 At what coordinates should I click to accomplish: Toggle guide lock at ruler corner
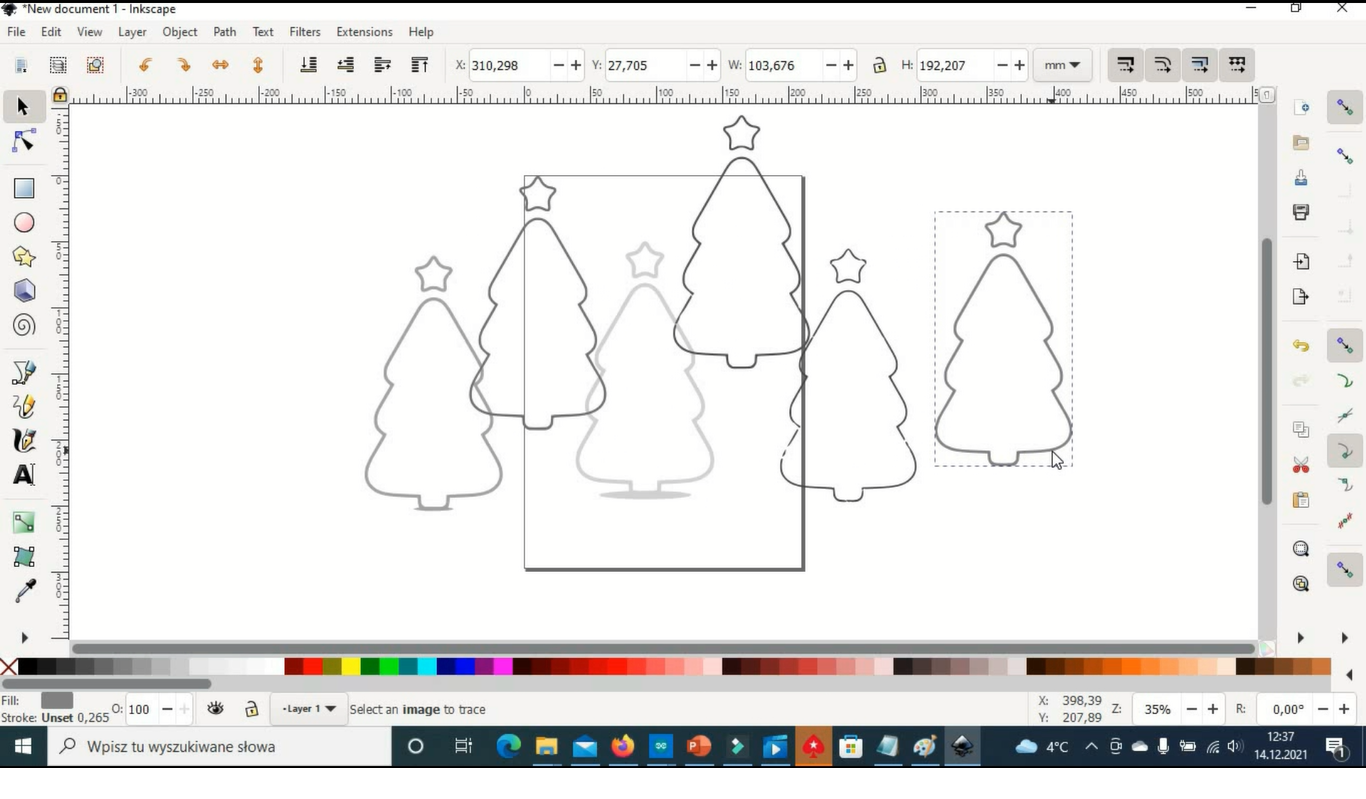click(x=60, y=95)
